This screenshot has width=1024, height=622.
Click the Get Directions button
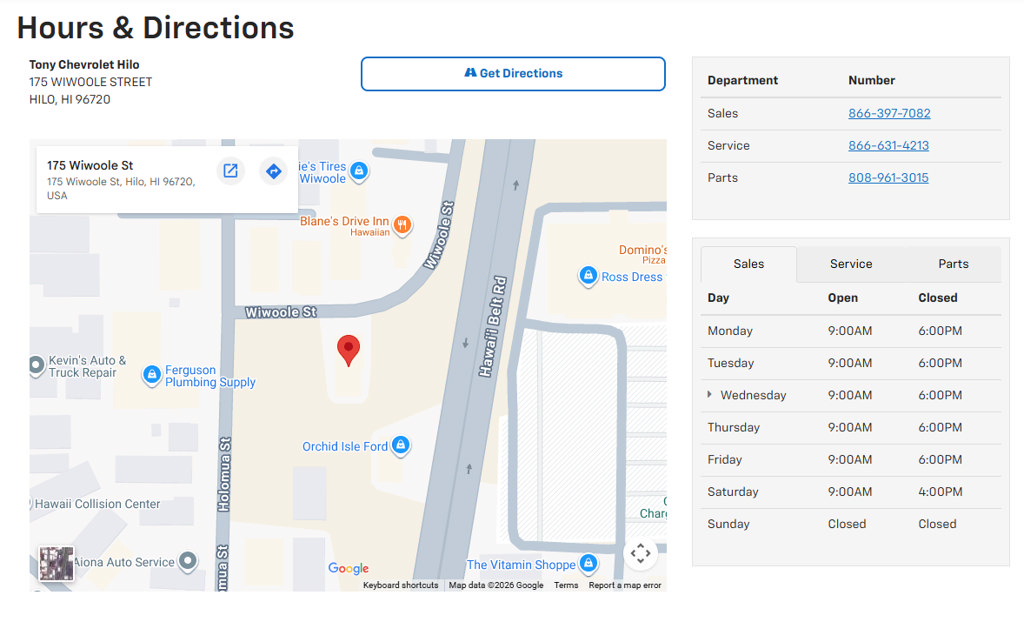[x=513, y=74]
